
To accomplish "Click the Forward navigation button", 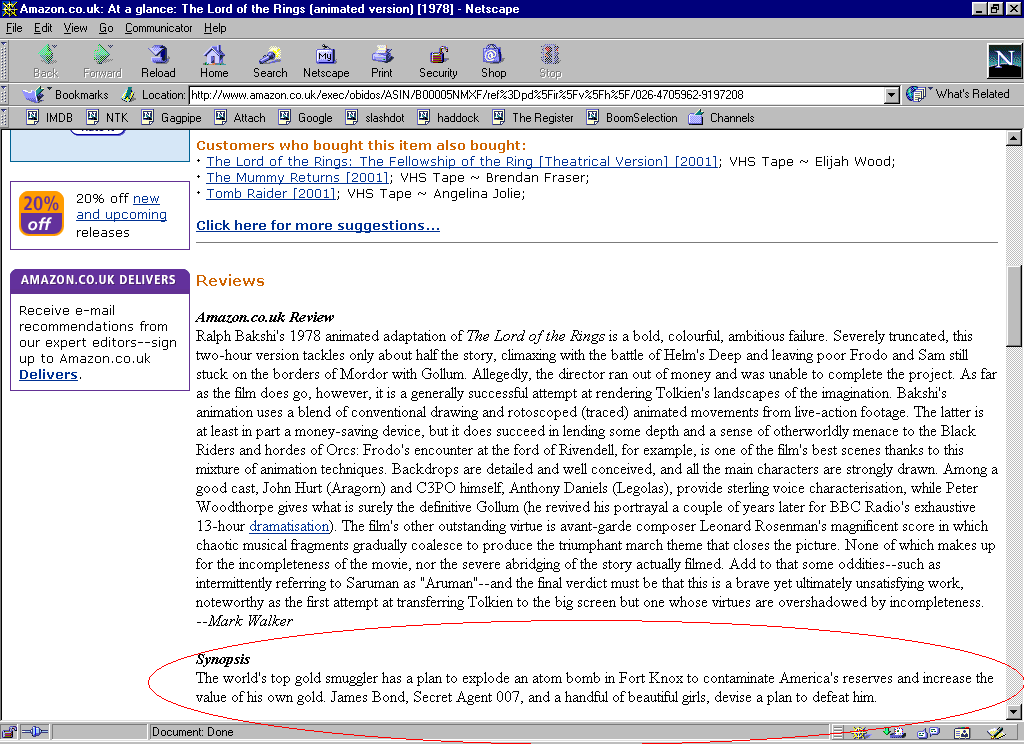I will pyautogui.click(x=103, y=61).
